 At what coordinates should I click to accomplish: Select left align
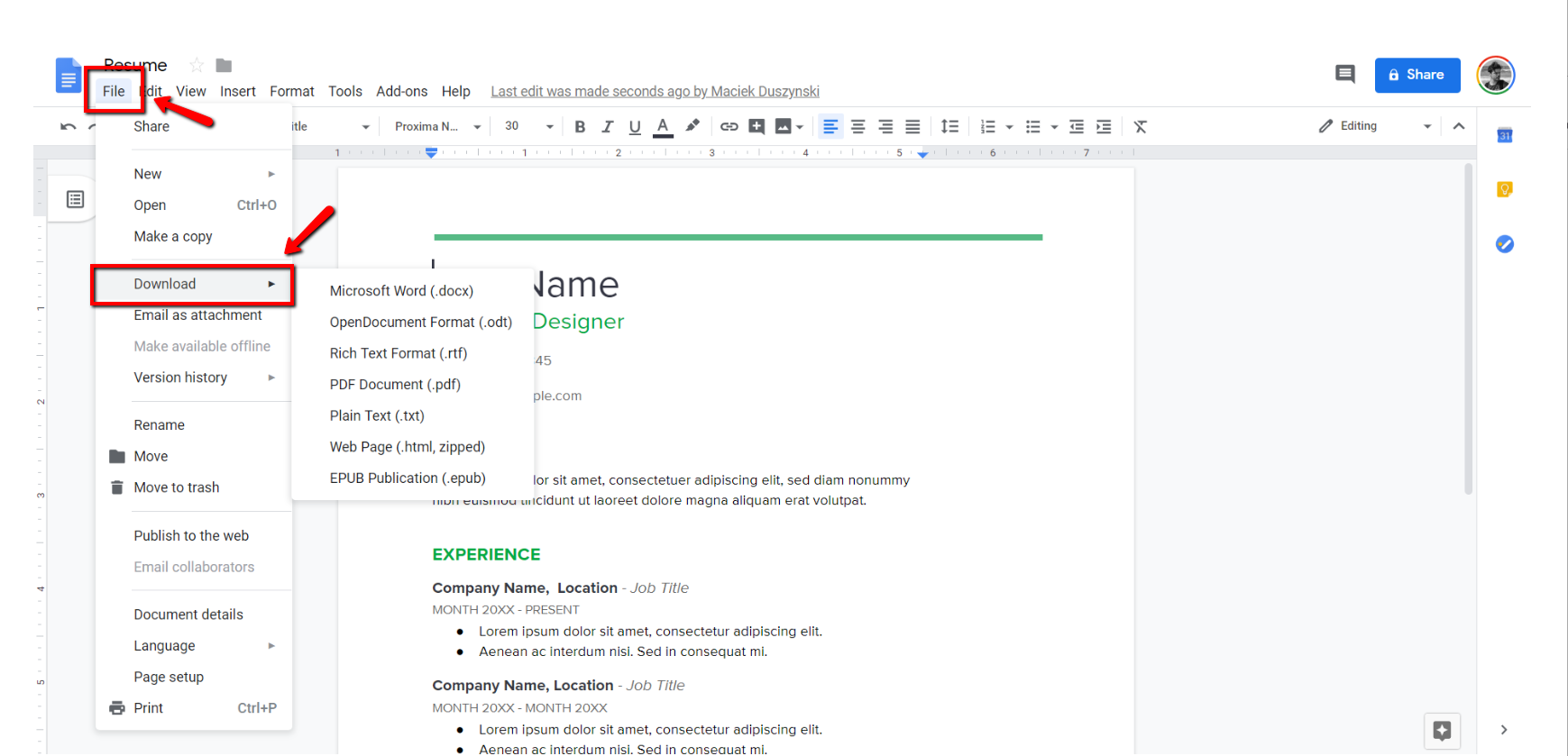pyautogui.click(x=830, y=126)
